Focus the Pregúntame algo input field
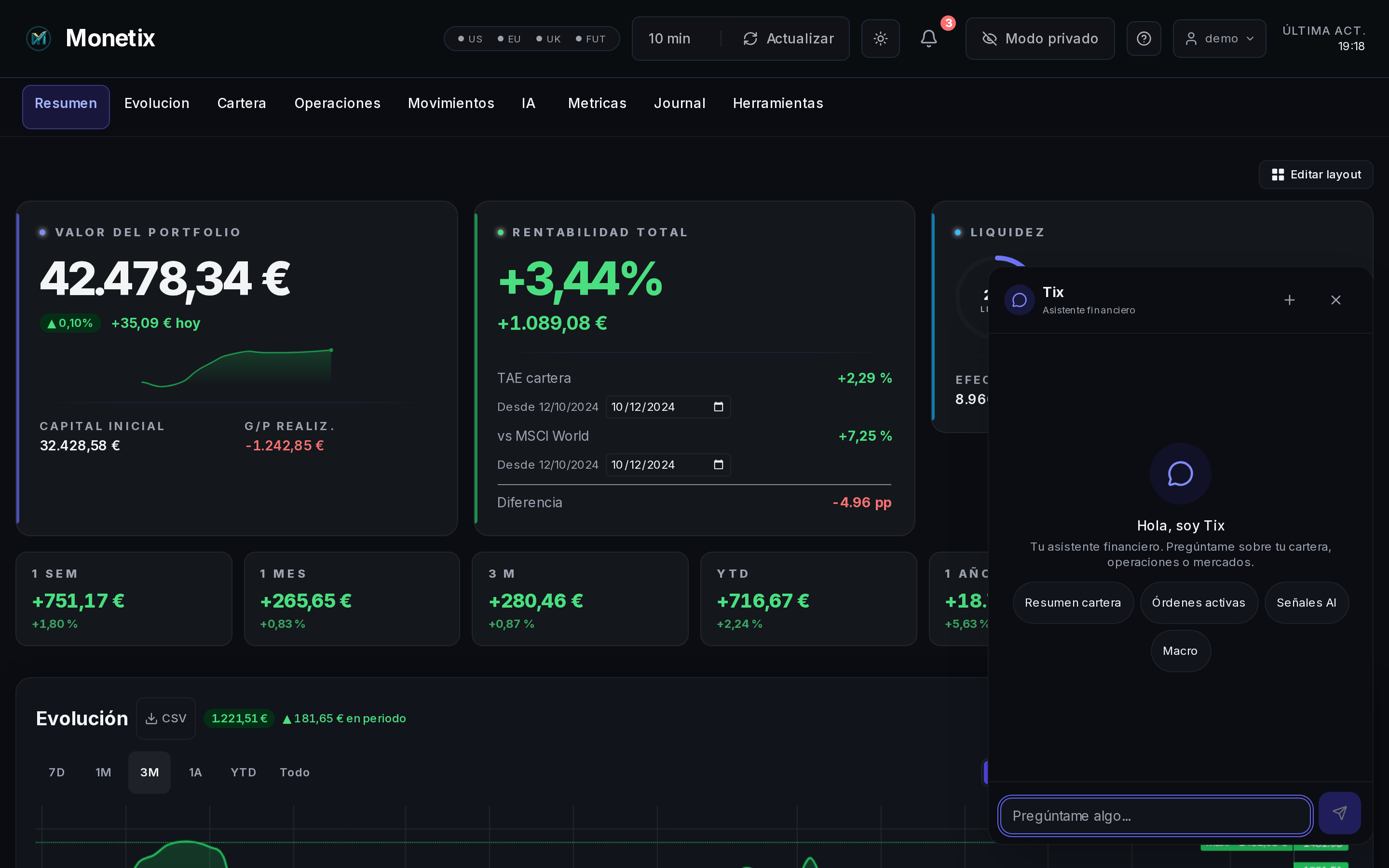Viewport: 1389px width, 868px height. tap(1155, 815)
